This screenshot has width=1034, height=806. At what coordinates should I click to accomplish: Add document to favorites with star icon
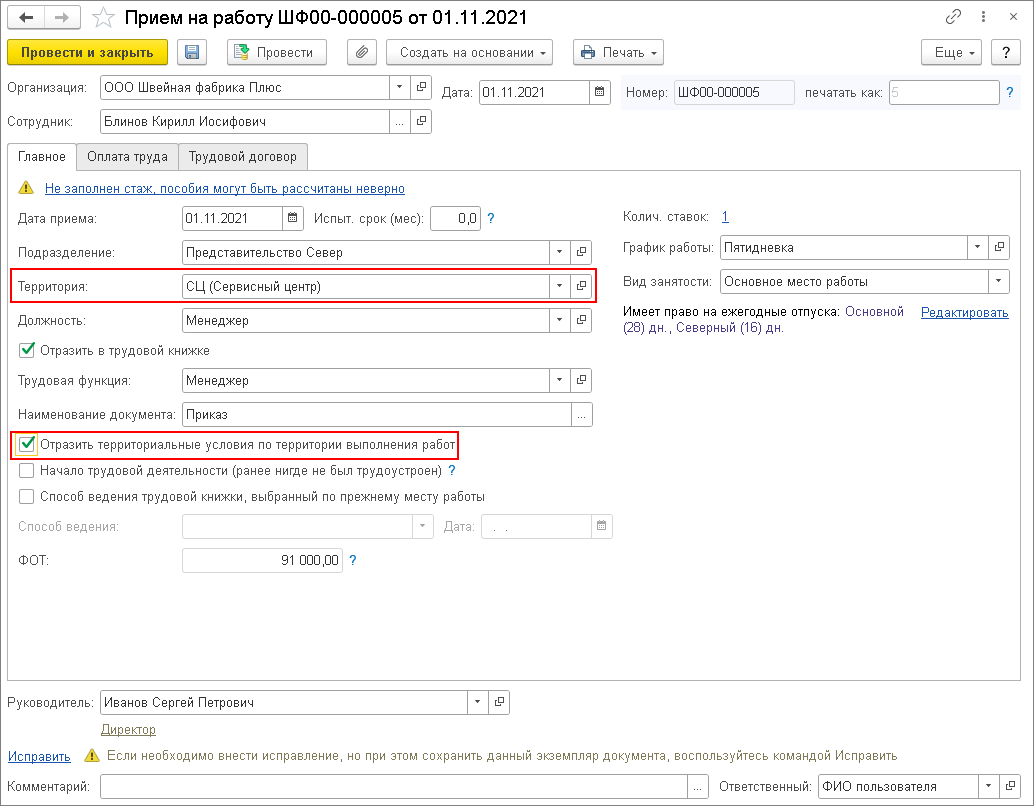(103, 18)
